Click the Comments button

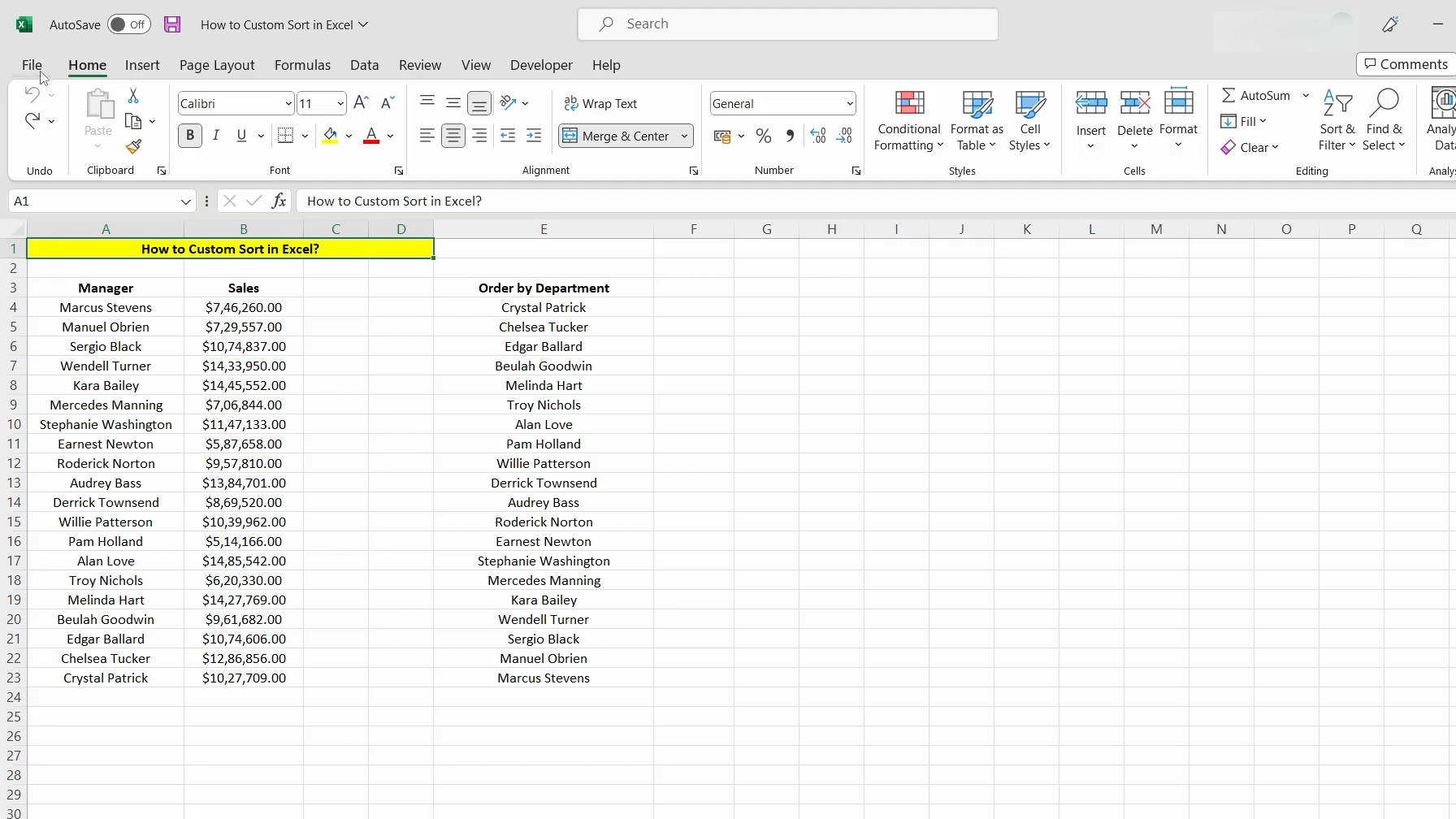[x=1406, y=64]
